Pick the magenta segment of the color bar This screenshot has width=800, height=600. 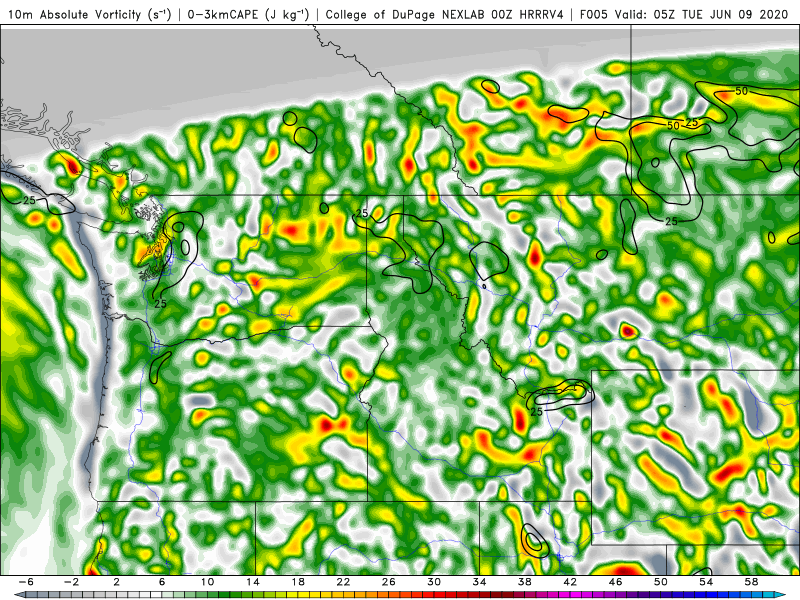[575, 594]
